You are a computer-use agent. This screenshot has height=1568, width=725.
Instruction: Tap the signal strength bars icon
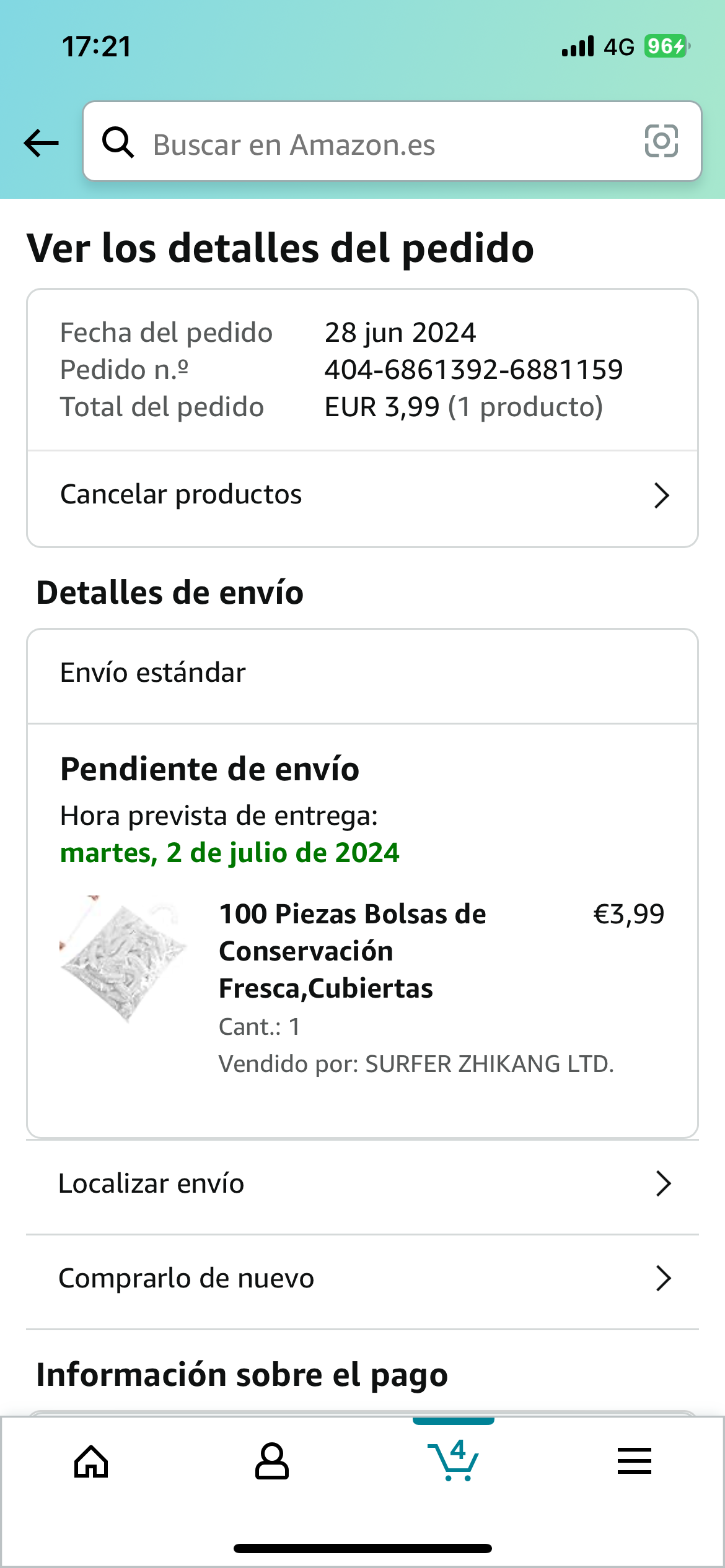pyautogui.click(x=578, y=46)
